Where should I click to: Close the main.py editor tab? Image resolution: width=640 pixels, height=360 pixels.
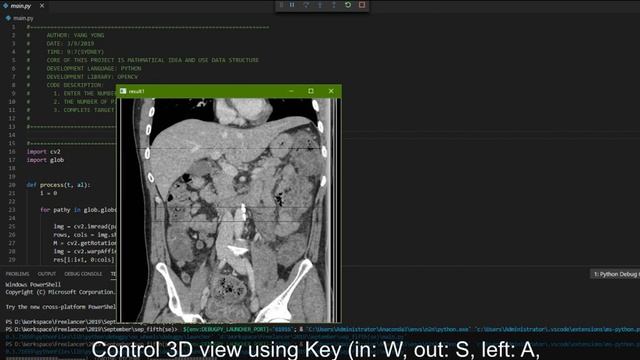tap(42, 6)
